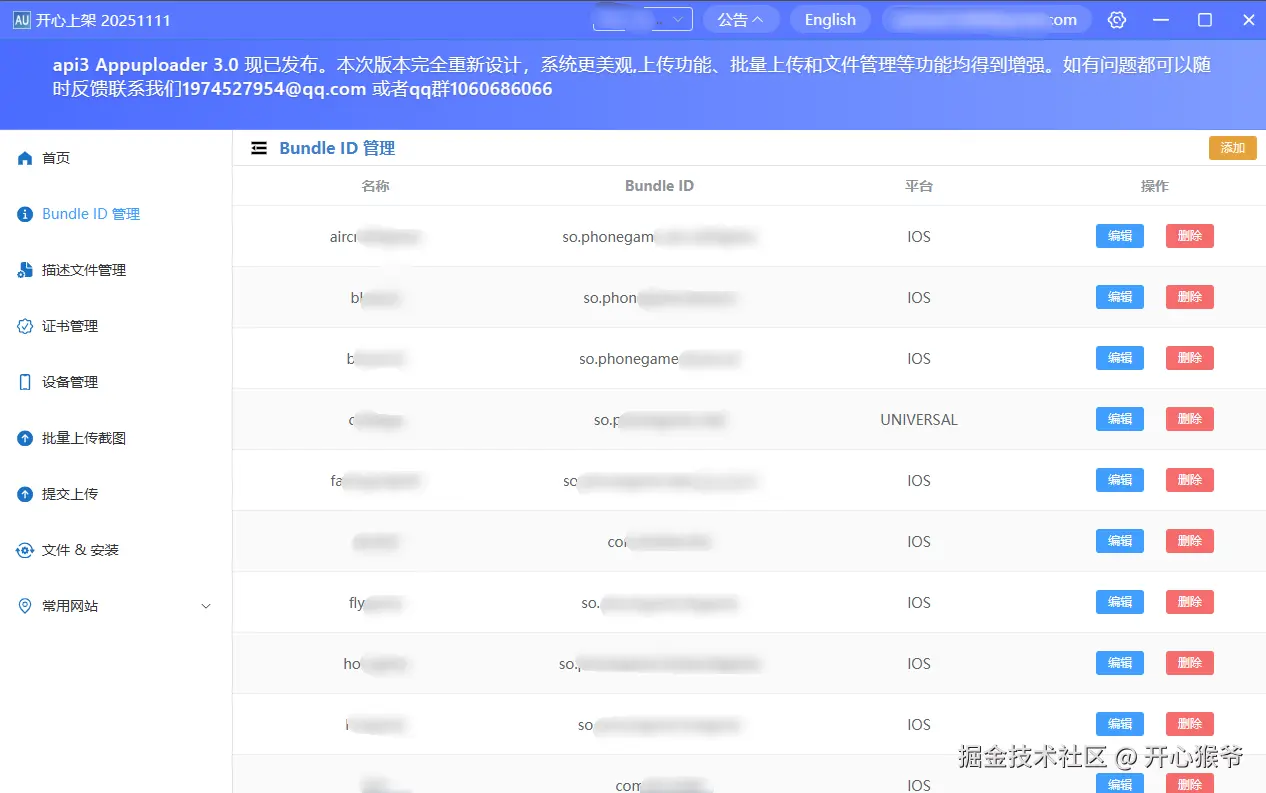Open 首页 menu item

[x=116, y=158]
